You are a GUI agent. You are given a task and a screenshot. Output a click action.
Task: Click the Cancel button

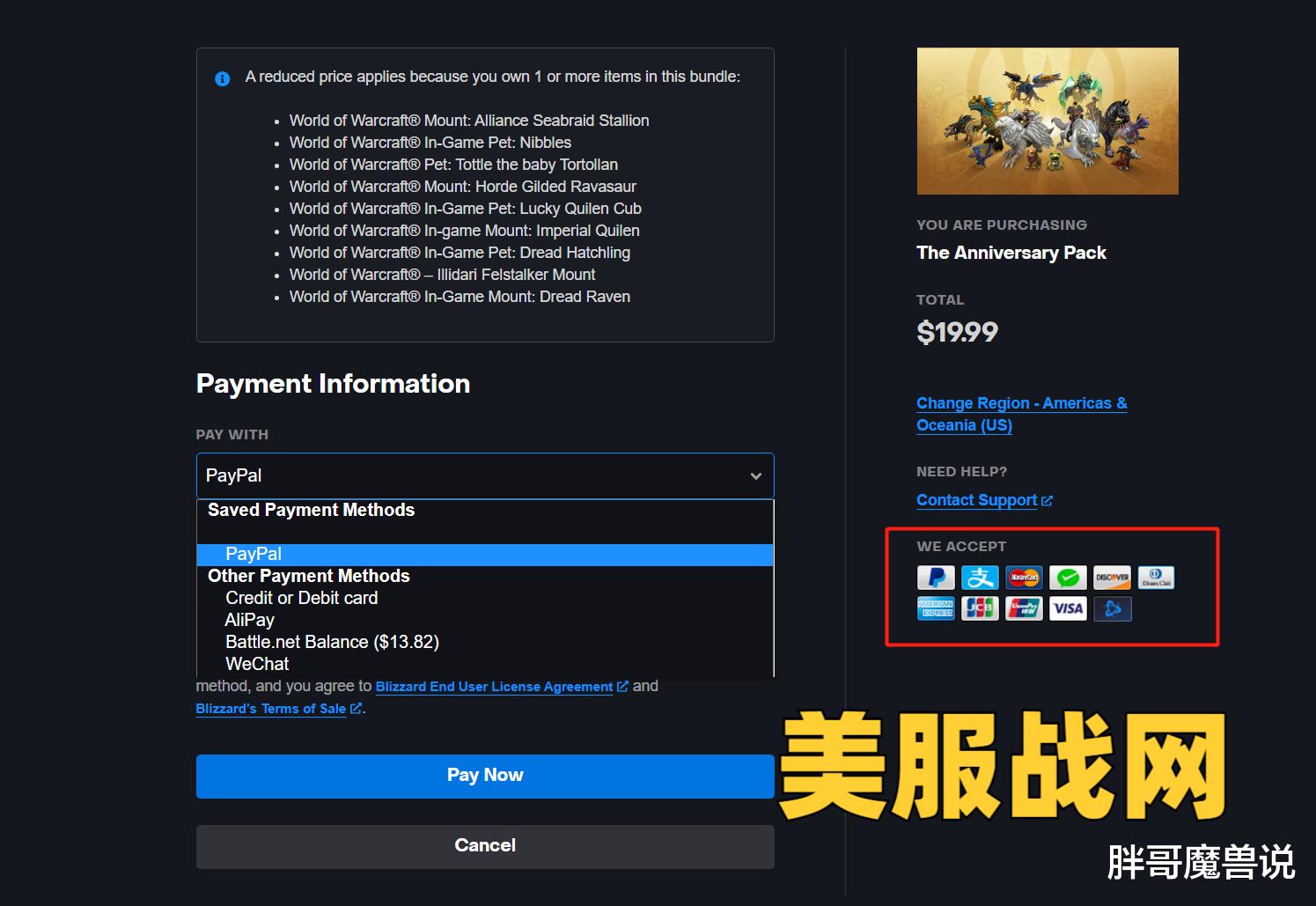pos(485,846)
